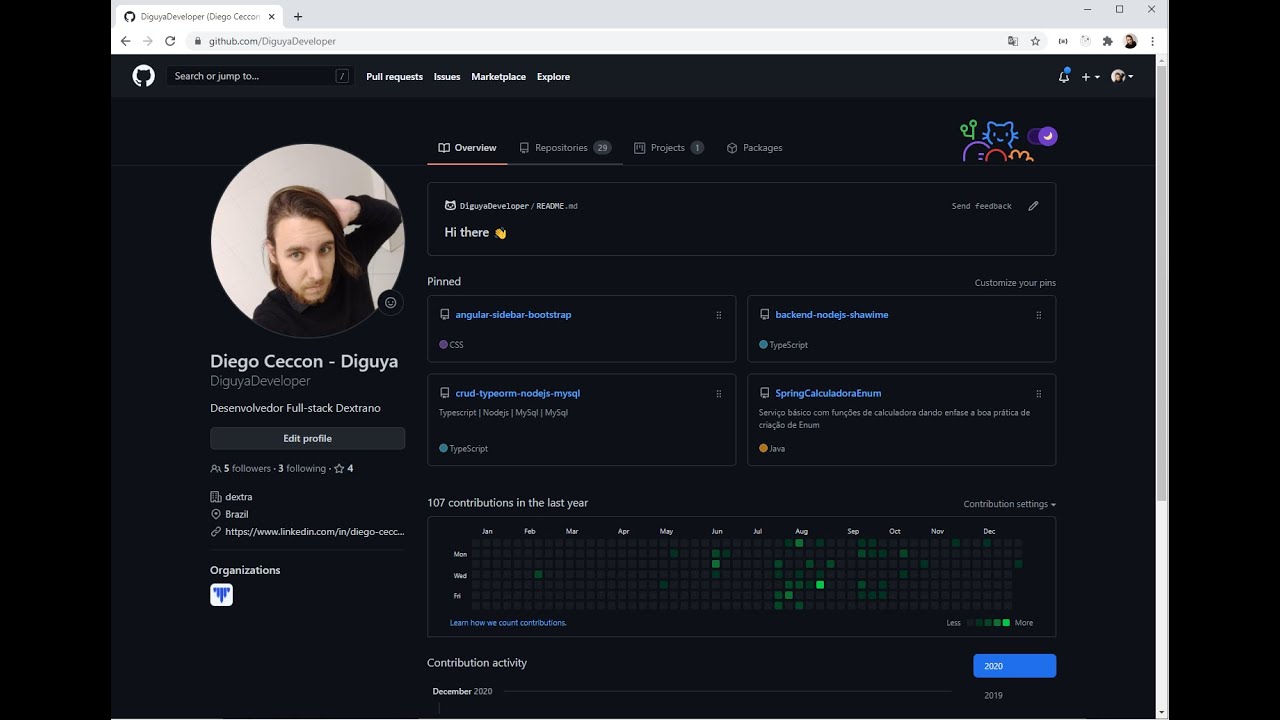Click Send feedback link

pyautogui.click(x=981, y=206)
